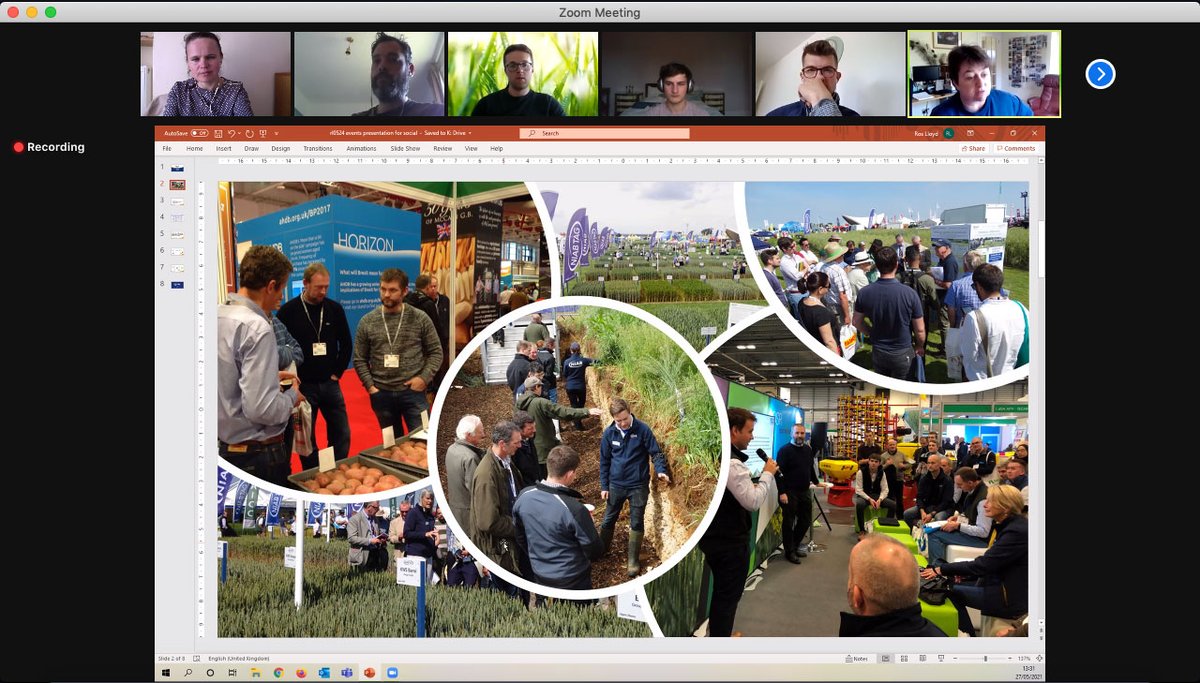Image resolution: width=1200 pixels, height=683 pixels.
Task: Click the PowerPoint Search box
Action: (604, 133)
